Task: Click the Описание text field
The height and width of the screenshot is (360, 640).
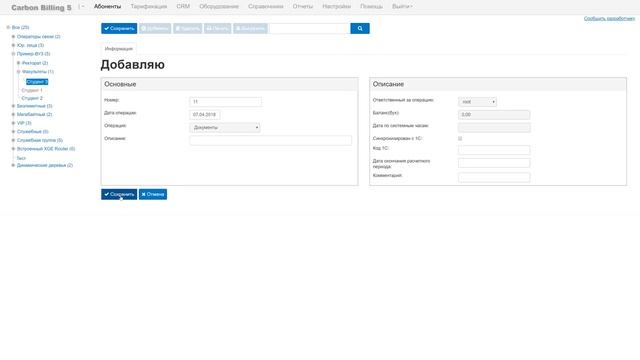Action: point(270,140)
